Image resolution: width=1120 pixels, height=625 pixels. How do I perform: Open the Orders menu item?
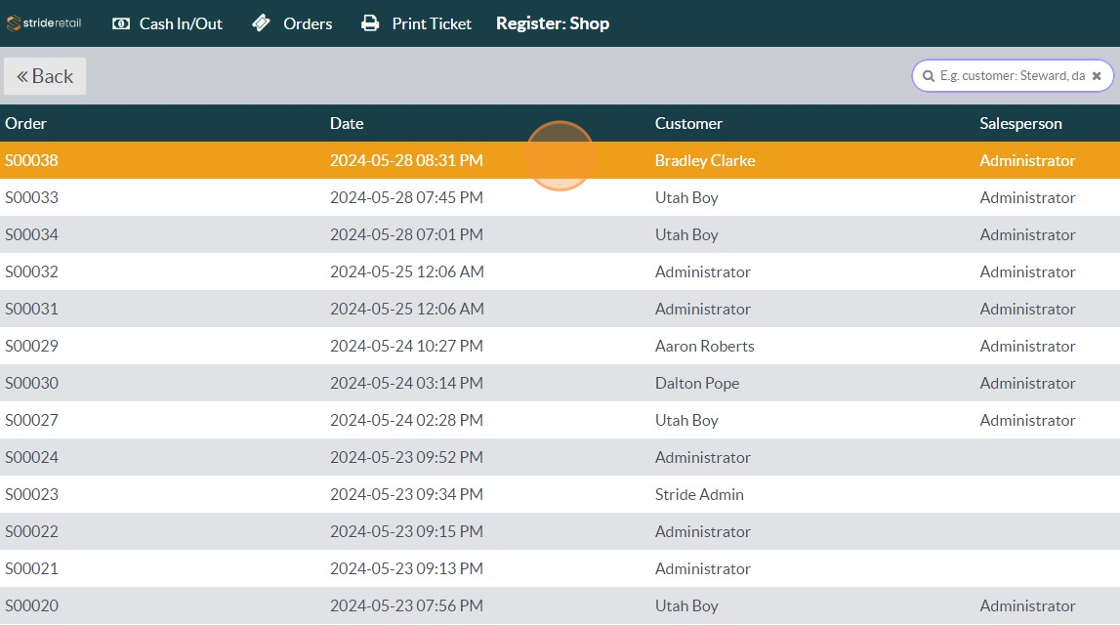[x=307, y=23]
